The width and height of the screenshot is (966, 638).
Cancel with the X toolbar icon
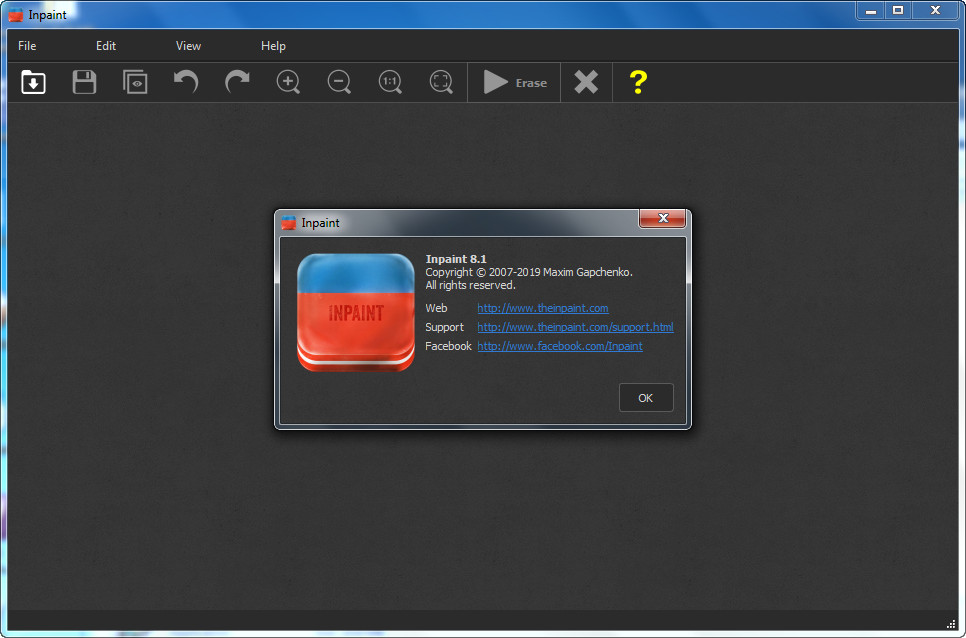[x=586, y=82]
